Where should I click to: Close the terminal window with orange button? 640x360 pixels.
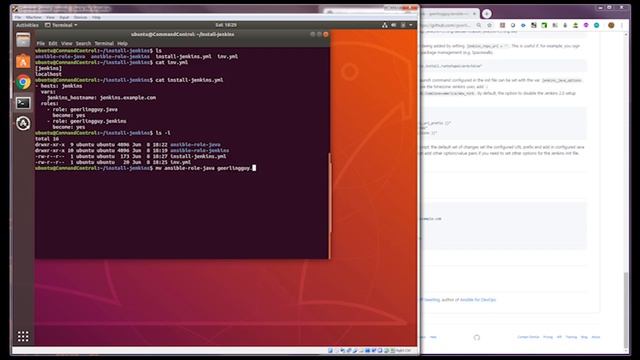pos(326,34)
